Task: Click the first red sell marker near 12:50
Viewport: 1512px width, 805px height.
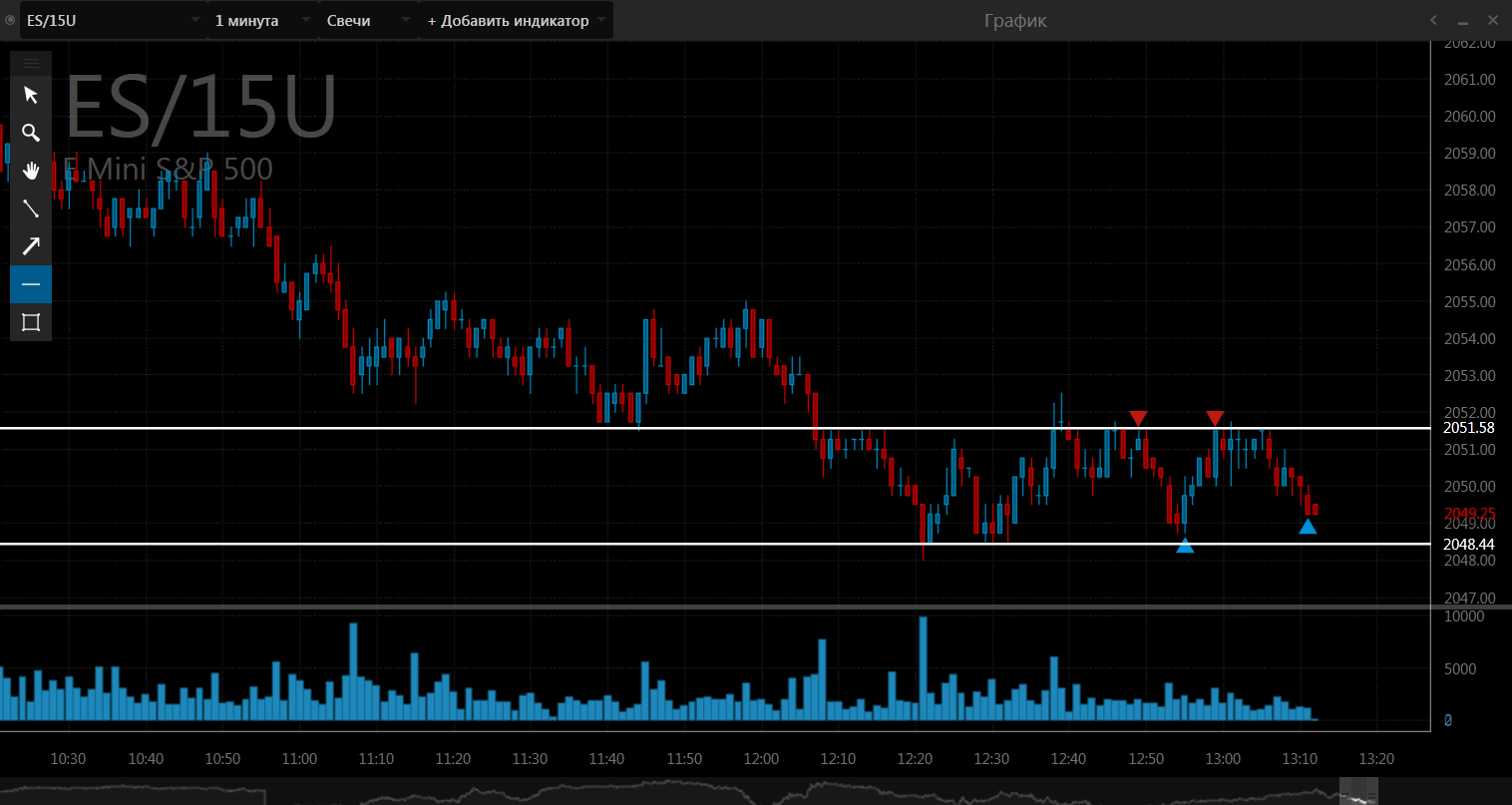Action: point(1138,418)
